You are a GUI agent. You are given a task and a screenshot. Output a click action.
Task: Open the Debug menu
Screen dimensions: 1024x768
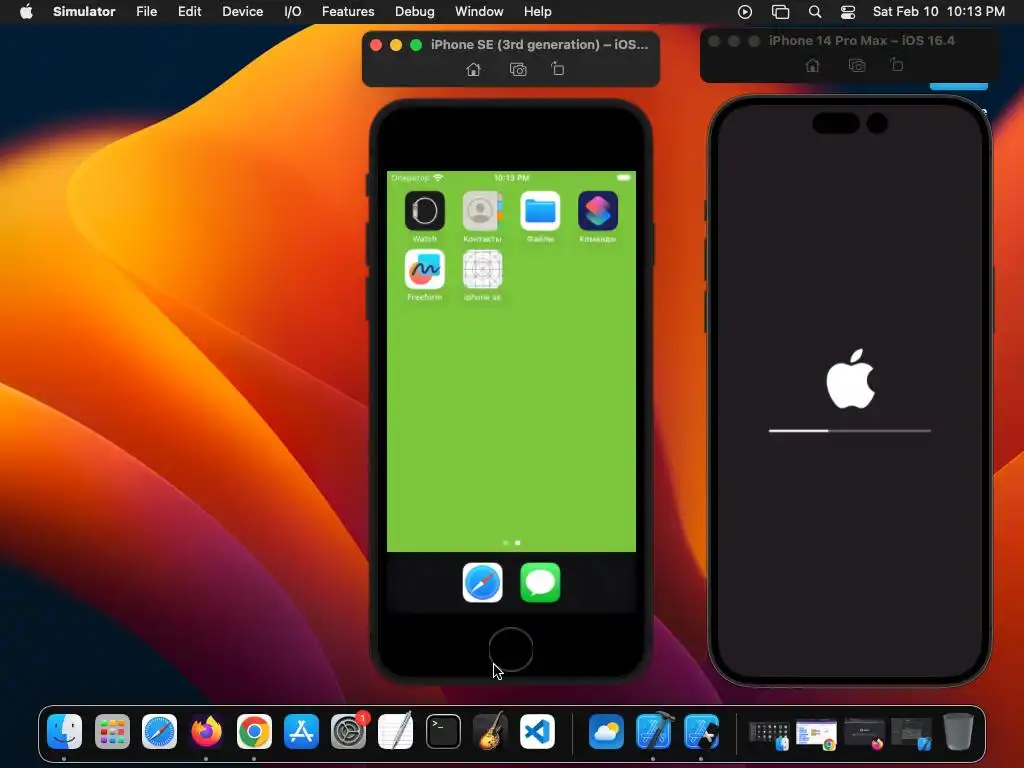coord(415,12)
